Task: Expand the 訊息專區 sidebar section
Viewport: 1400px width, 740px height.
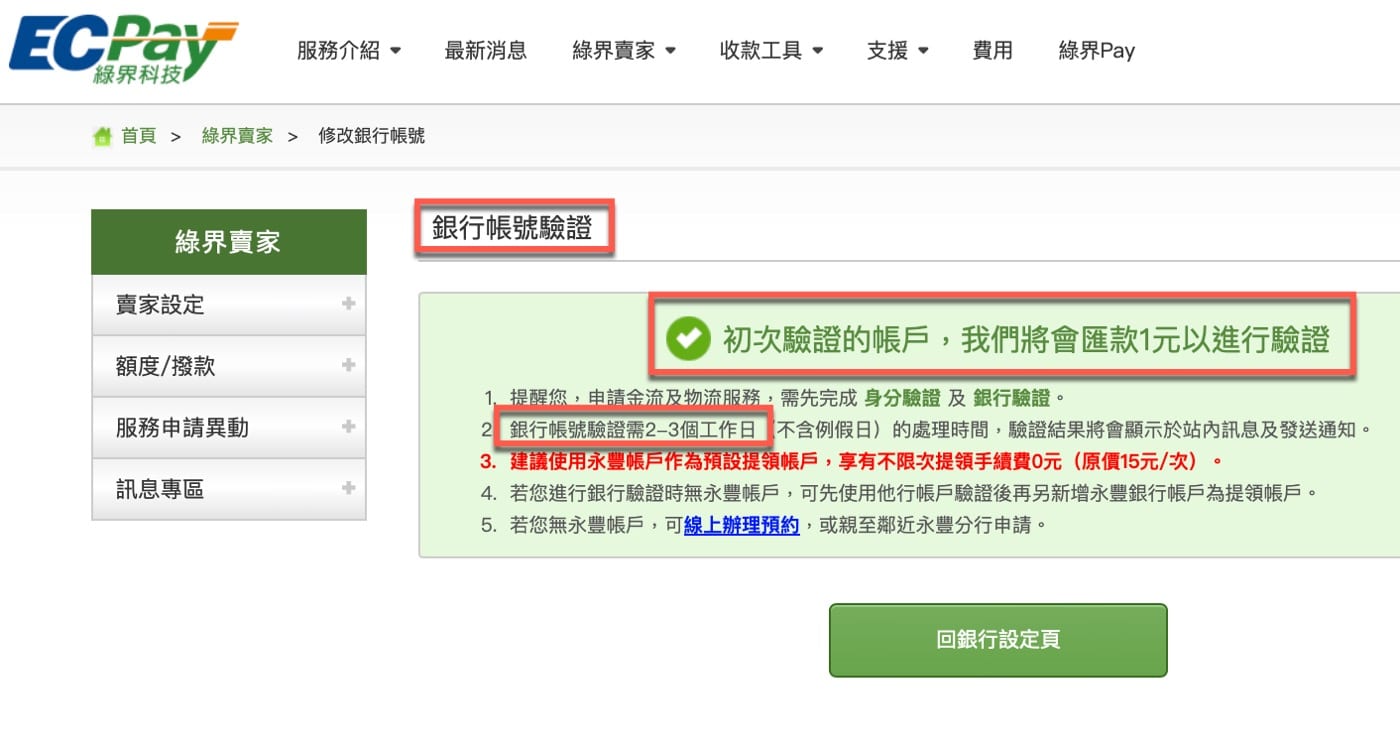Action: tap(229, 489)
